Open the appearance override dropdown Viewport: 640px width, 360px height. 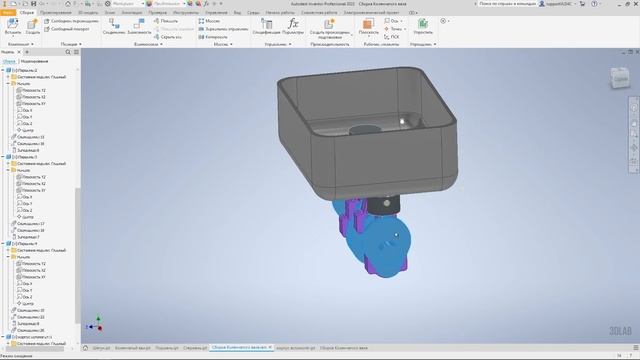coord(169,4)
